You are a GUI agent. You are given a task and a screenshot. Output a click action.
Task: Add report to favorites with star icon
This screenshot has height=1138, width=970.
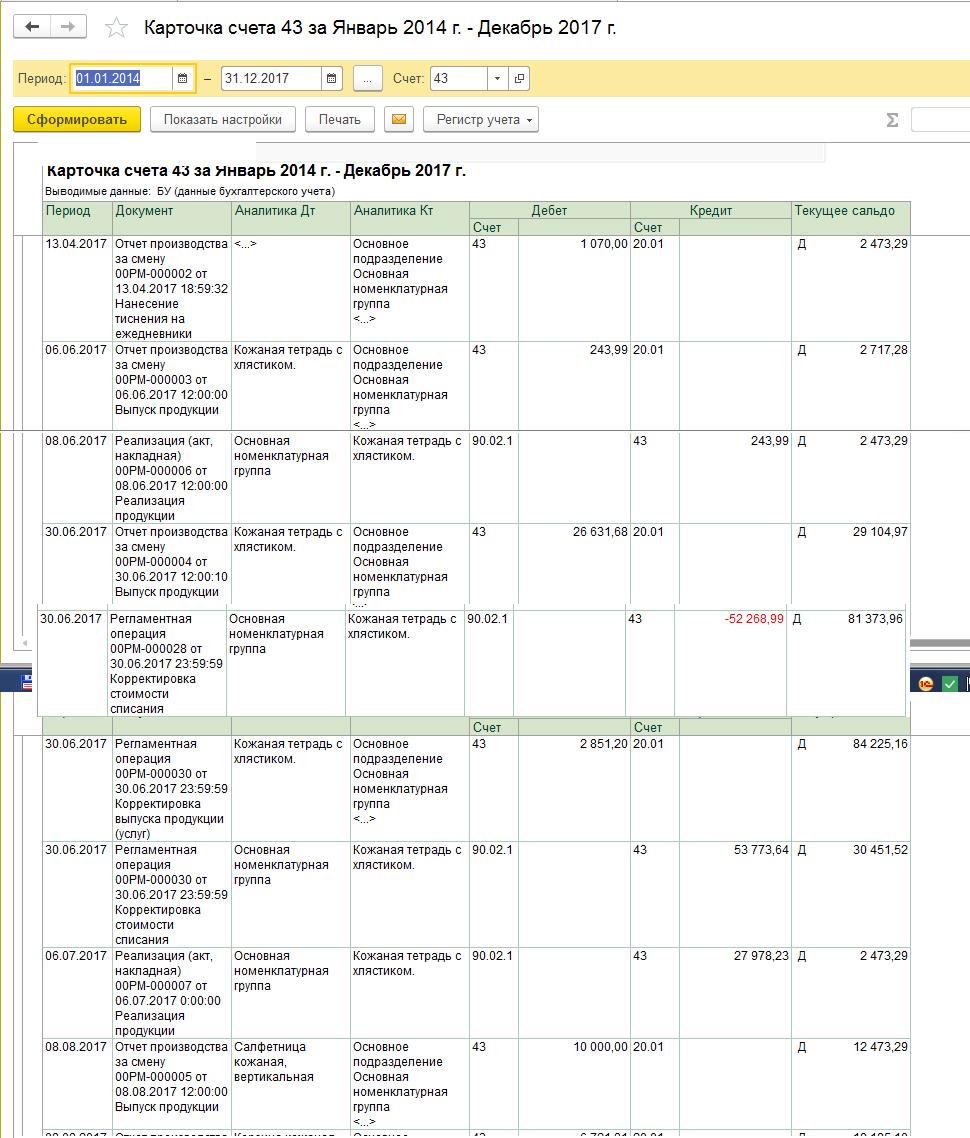tap(117, 28)
